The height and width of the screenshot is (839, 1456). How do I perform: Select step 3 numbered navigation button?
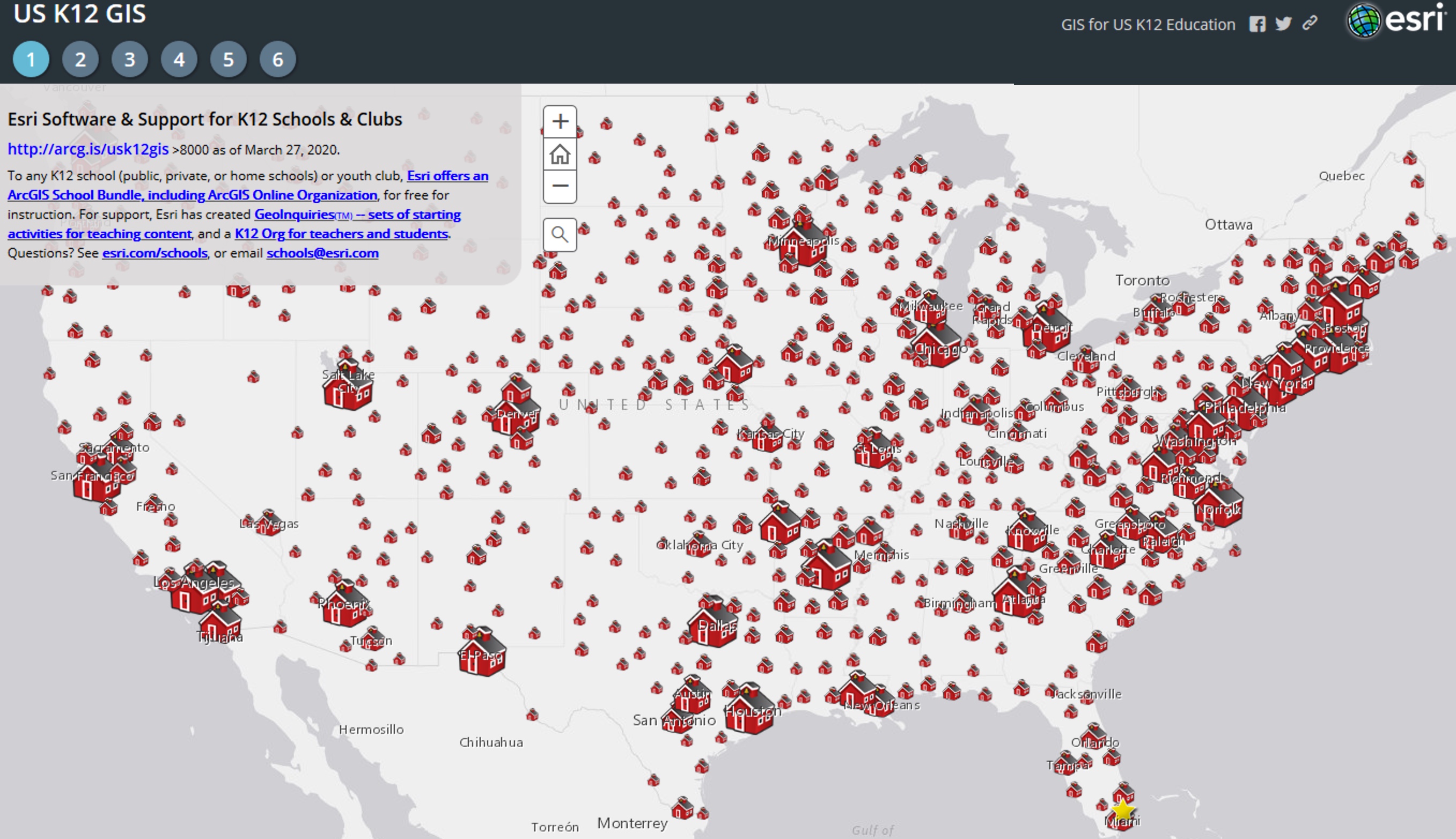(x=130, y=60)
